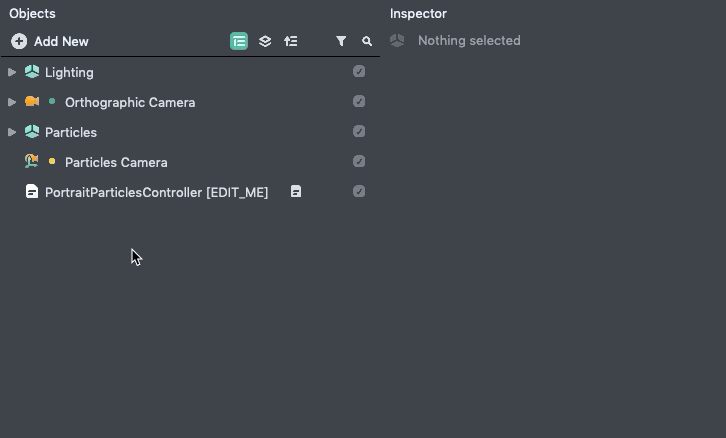726x438 pixels.
Task: Switch to layers view icon
Action: [x=265, y=41]
